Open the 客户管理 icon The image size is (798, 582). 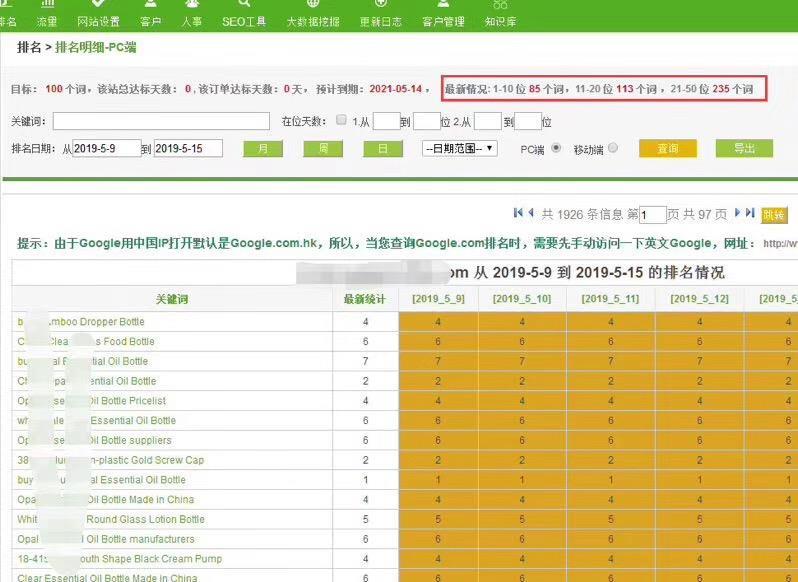(x=443, y=5)
